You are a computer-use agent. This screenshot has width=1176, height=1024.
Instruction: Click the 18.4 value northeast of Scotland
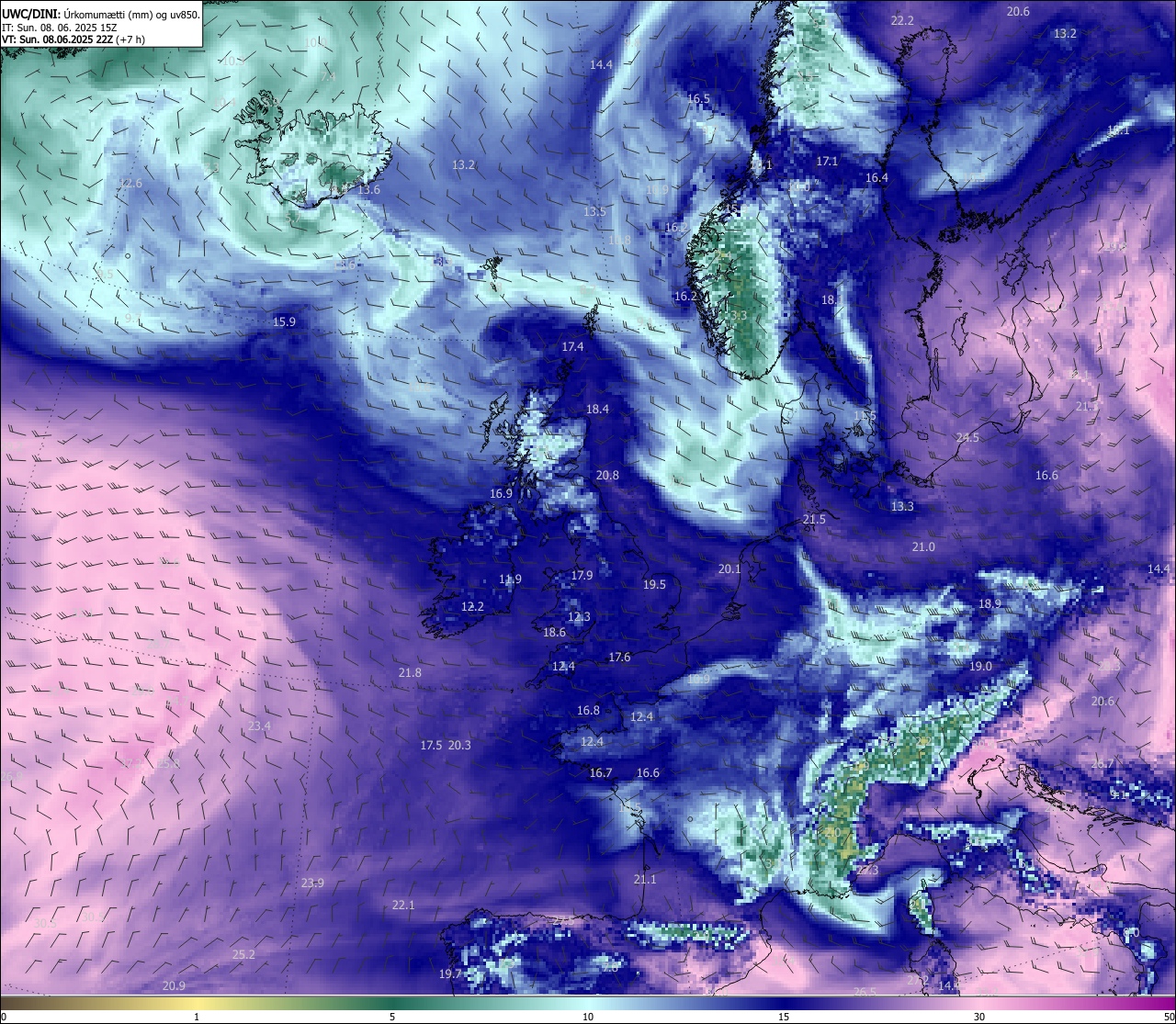click(597, 409)
